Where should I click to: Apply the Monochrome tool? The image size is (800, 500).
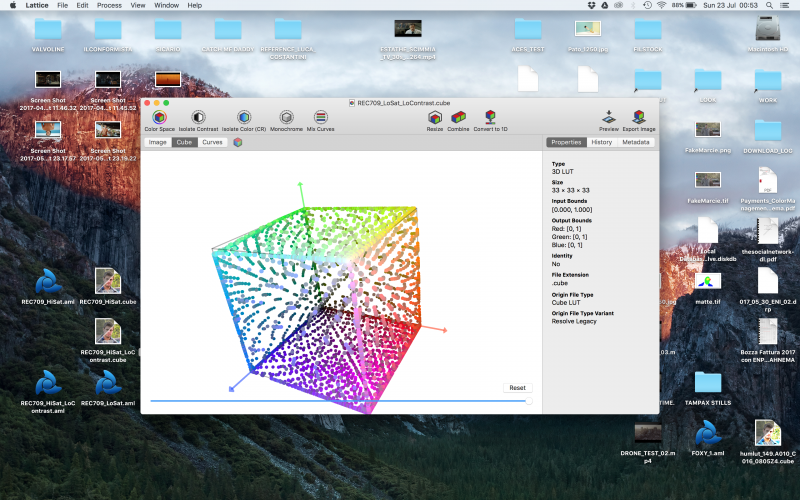click(287, 118)
